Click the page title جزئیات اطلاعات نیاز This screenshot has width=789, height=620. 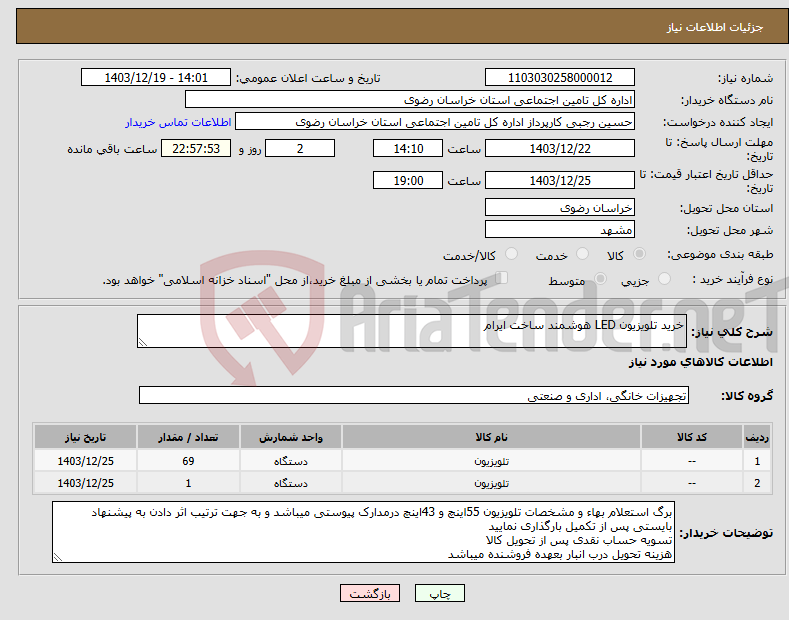715,27
